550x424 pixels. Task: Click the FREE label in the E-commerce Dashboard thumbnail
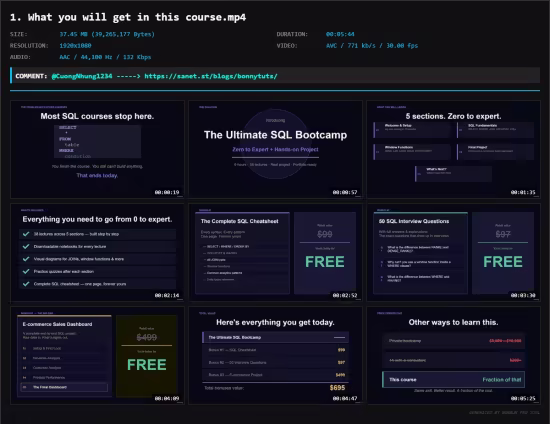coord(147,365)
